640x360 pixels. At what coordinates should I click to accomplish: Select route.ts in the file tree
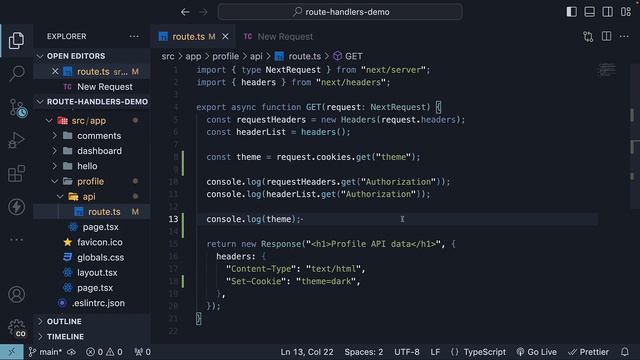tap(104, 212)
